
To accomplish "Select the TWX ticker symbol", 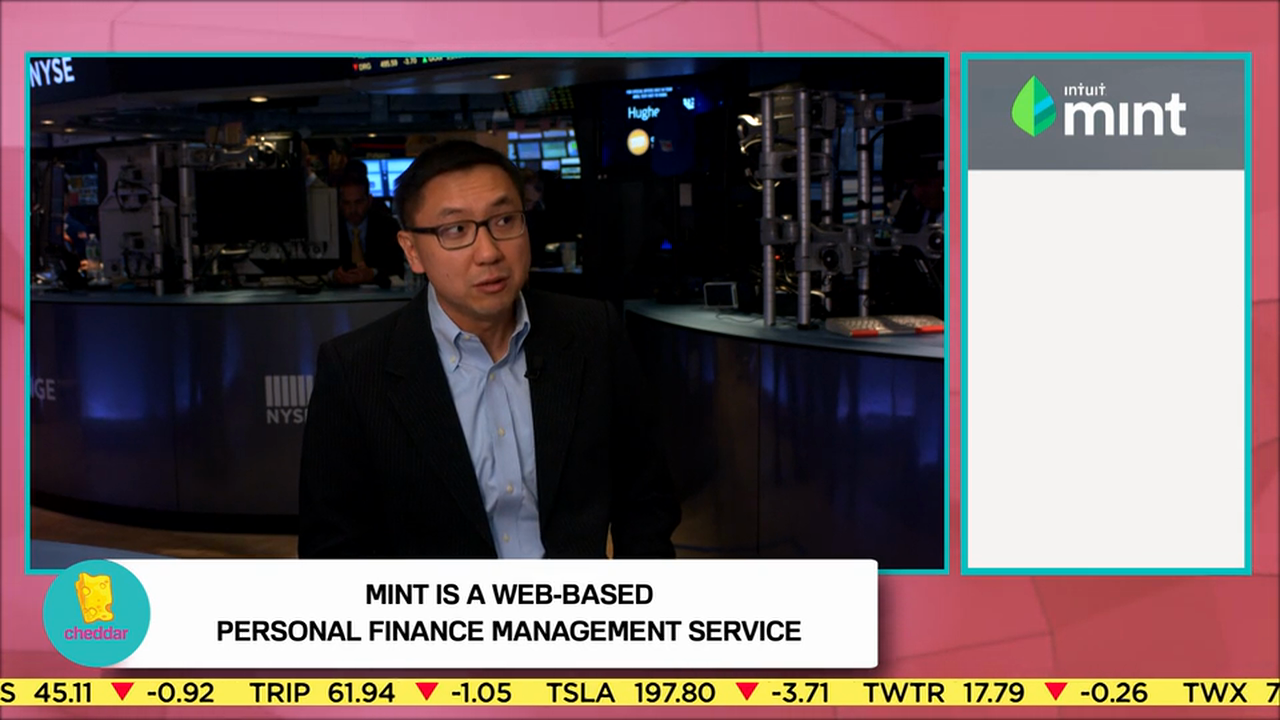I will pos(1216,692).
